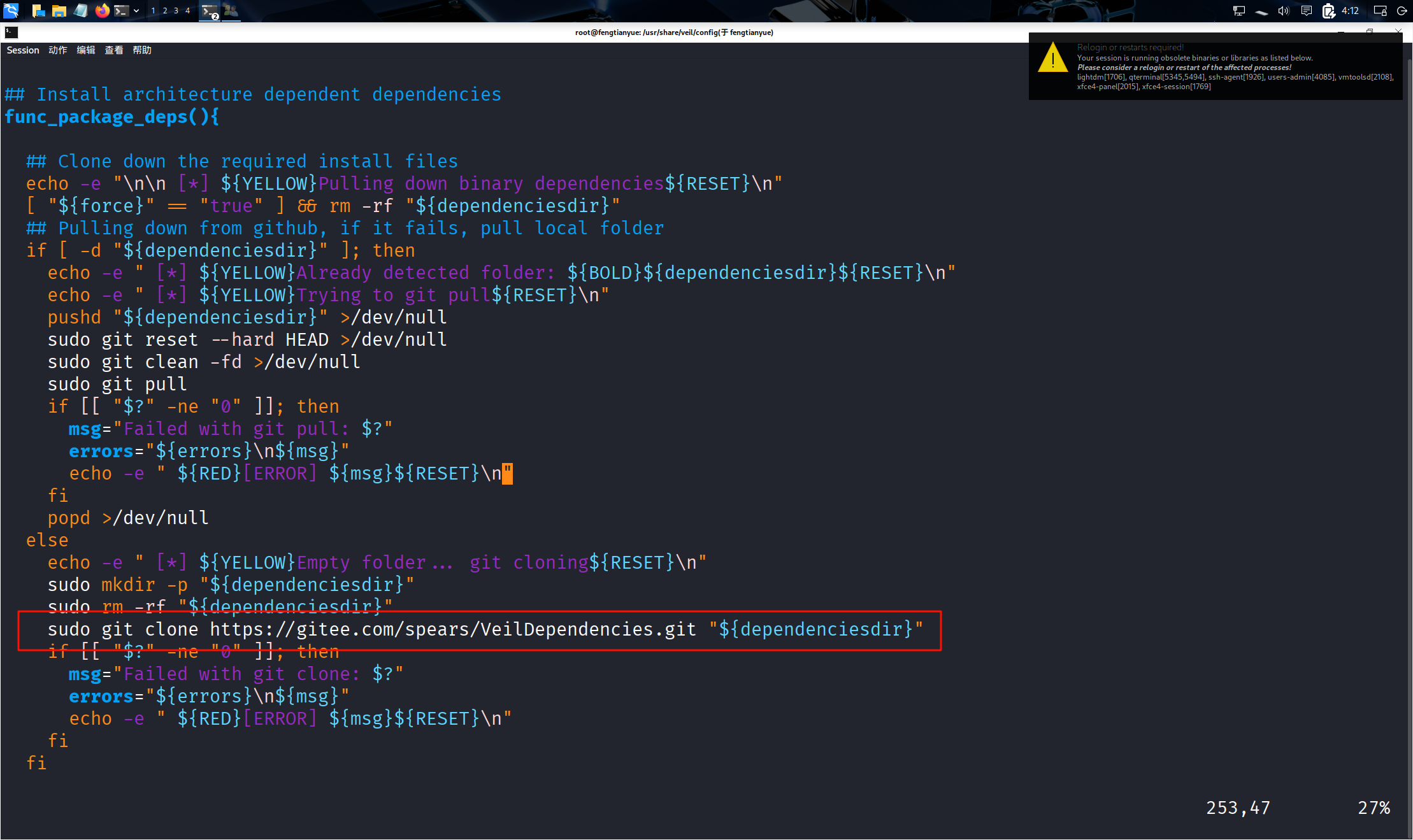Click the show desktop icon
The image size is (1413, 840).
(x=38, y=10)
